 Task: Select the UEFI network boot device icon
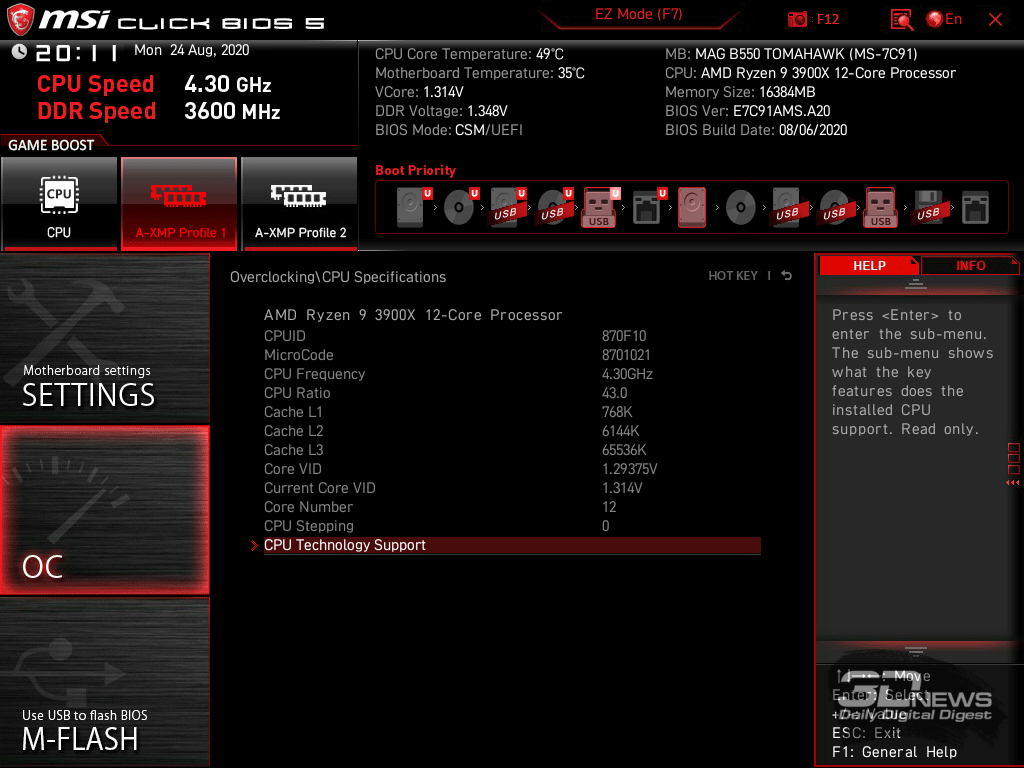click(x=648, y=207)
